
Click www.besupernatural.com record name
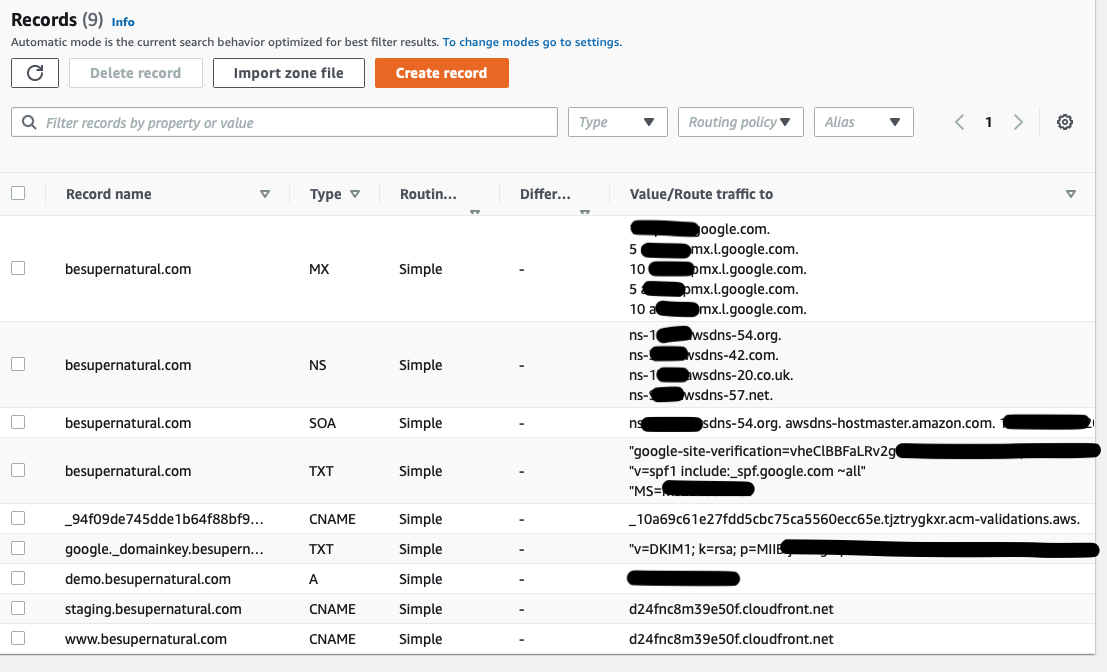146,639
